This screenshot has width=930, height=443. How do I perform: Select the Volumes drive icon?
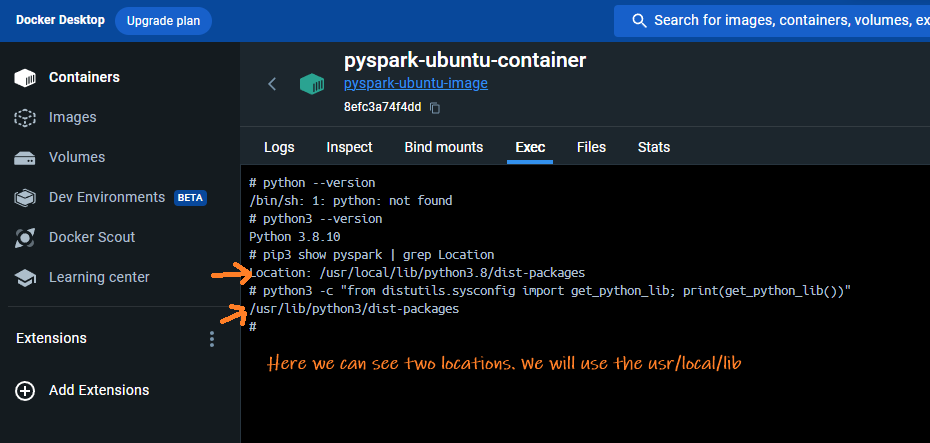(x=25, y=158)
